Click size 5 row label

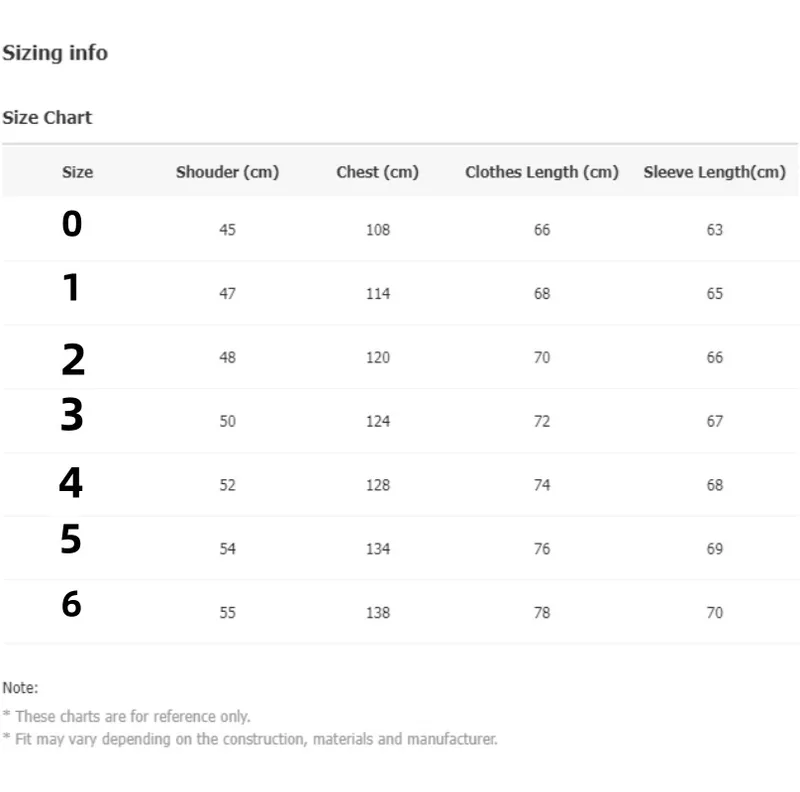point(71,539)
